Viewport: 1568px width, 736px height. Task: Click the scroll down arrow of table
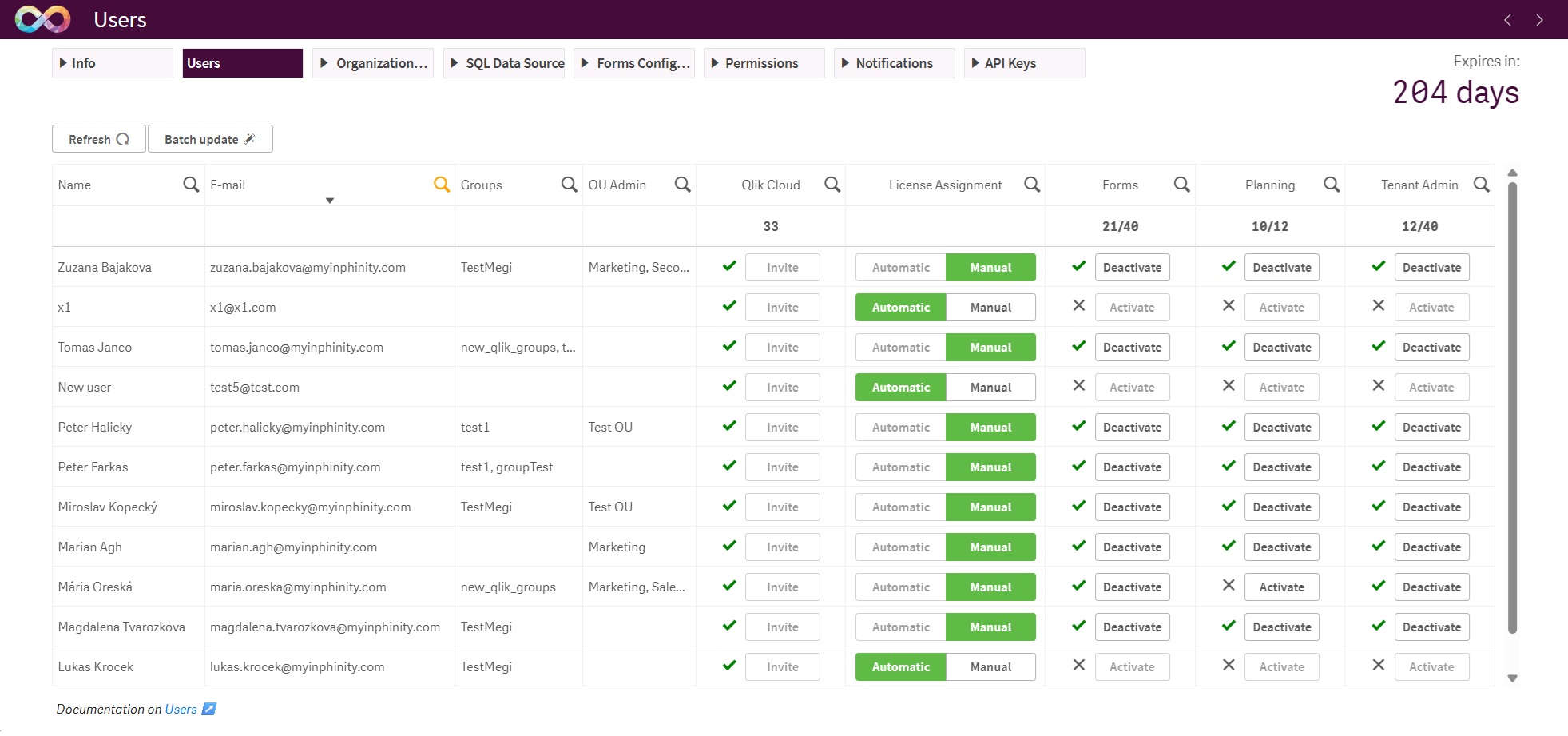point(1511,678)
